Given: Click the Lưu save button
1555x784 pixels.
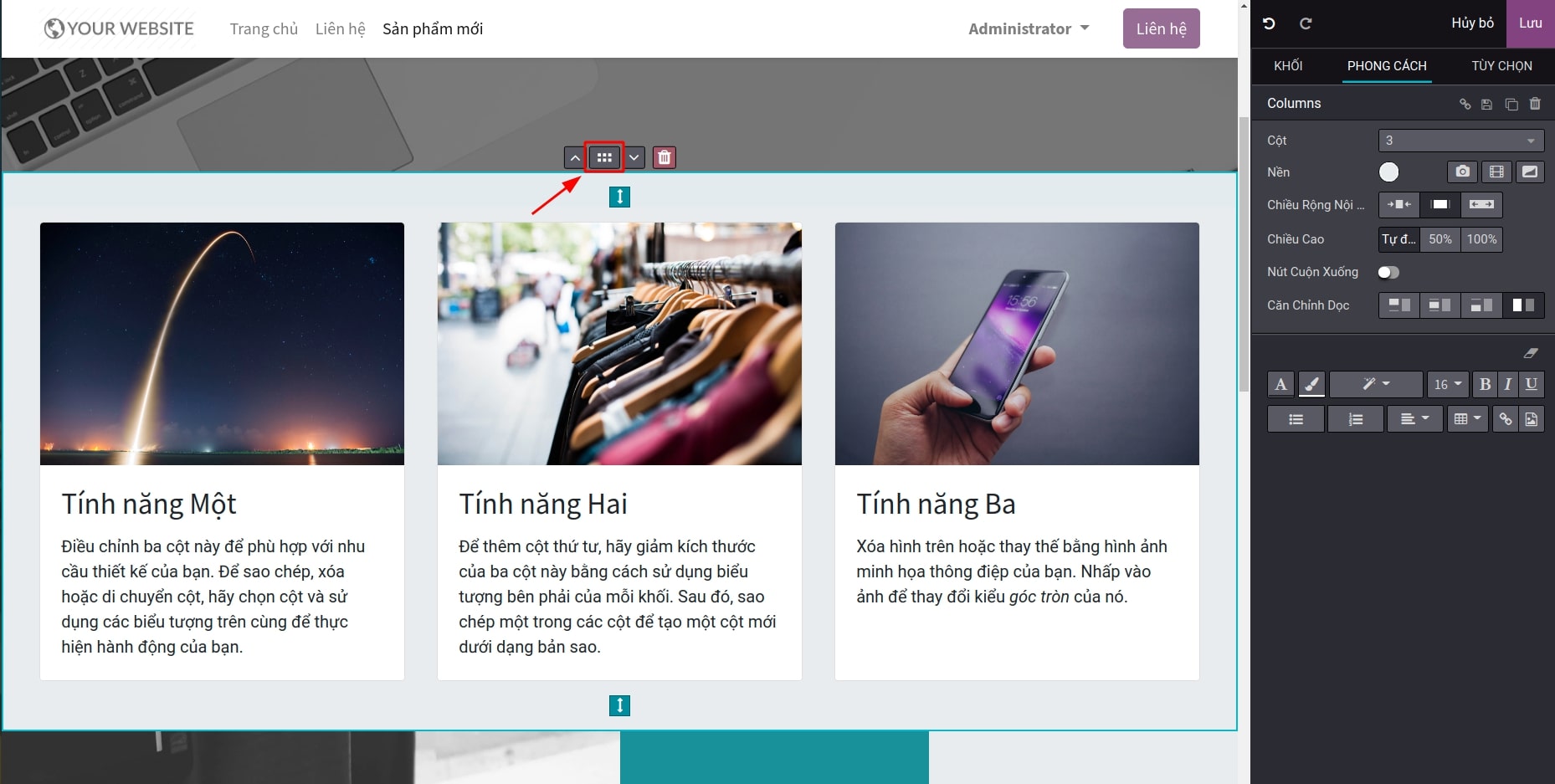Looking at the screenshot, I should [x=1530, y=23].
